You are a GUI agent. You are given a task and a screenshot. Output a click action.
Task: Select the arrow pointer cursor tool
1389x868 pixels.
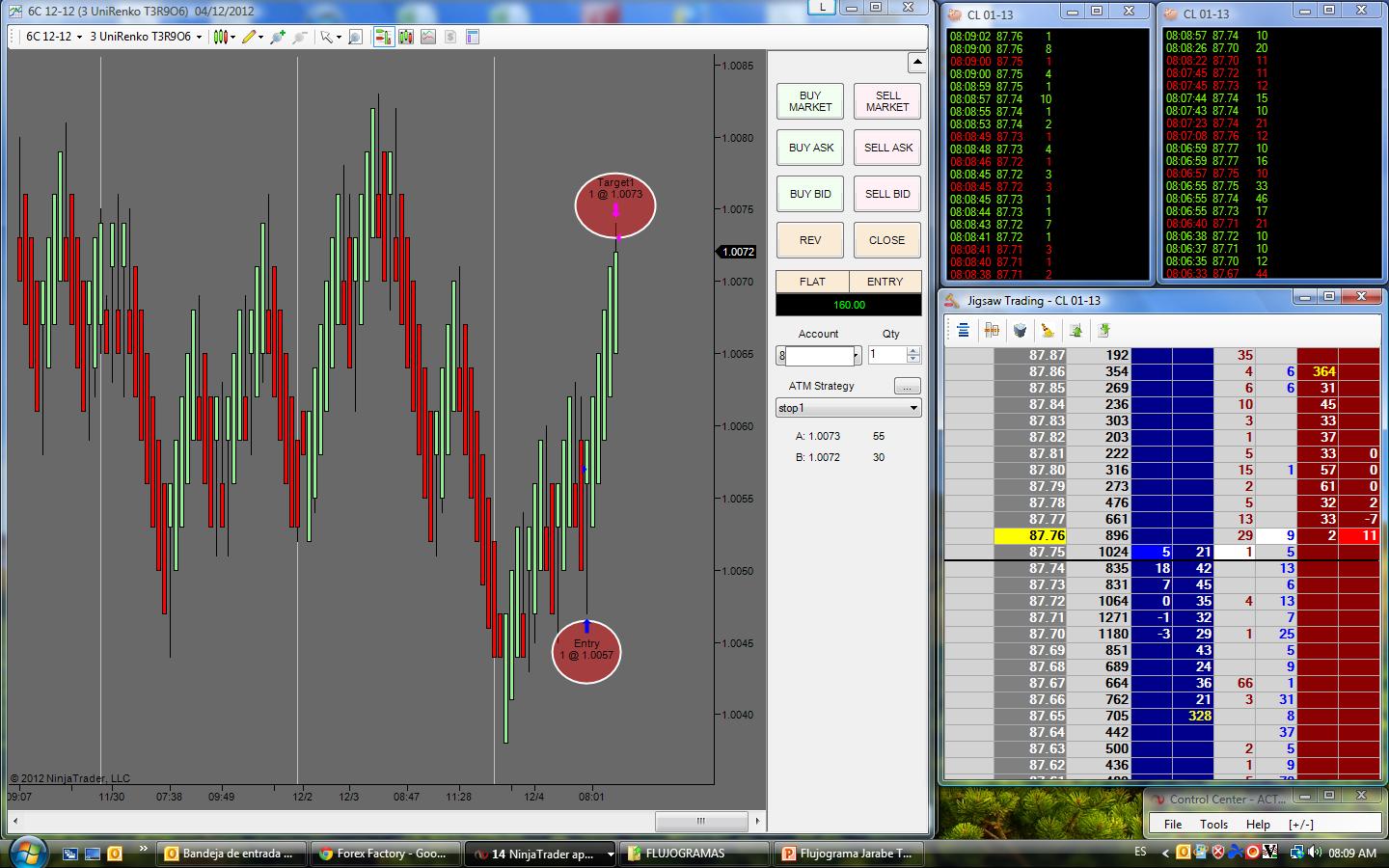pyautogui.click(x=327, y=37)
